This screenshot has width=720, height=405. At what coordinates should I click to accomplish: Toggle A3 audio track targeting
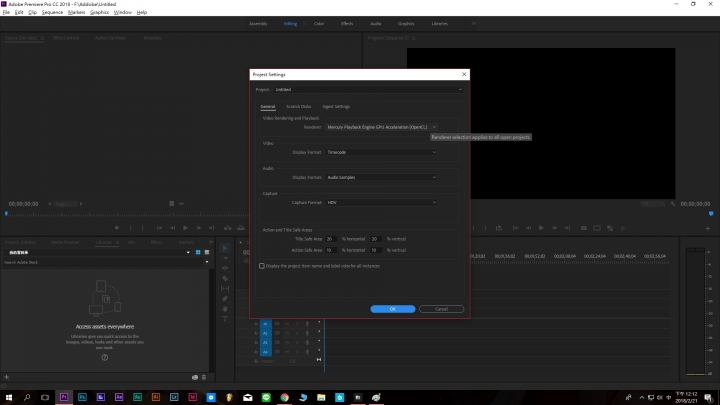265,343
